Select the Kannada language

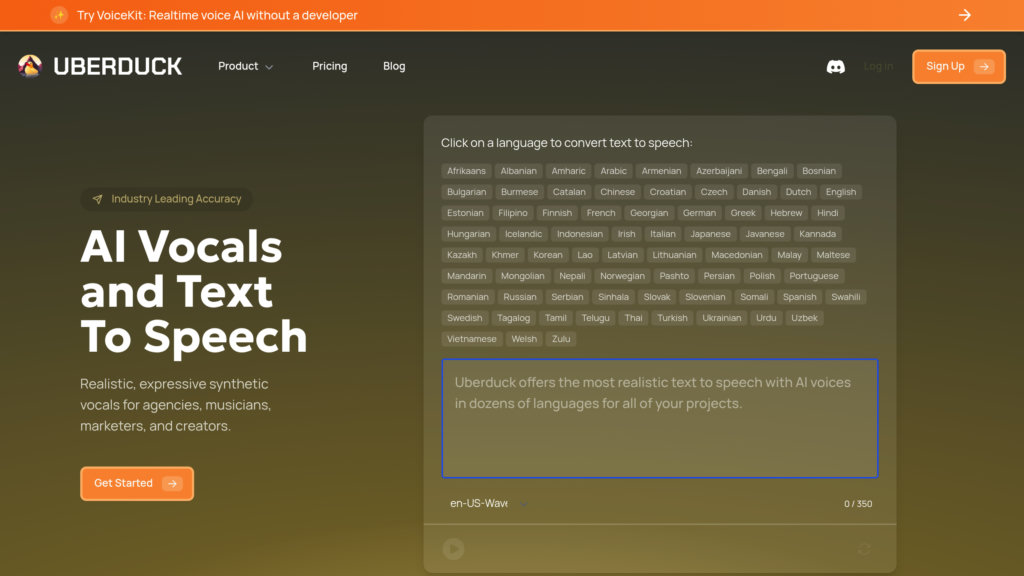tap(818, 234)
